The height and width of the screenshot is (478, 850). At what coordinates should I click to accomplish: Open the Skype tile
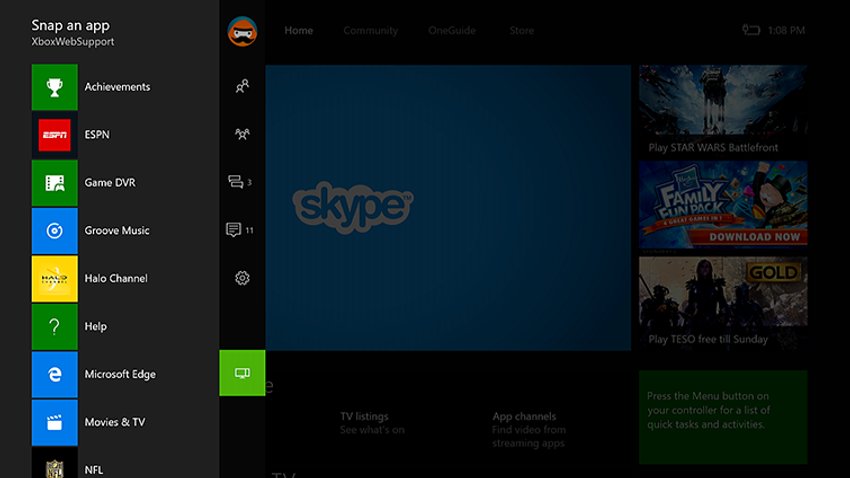click(x=448, y=208)
